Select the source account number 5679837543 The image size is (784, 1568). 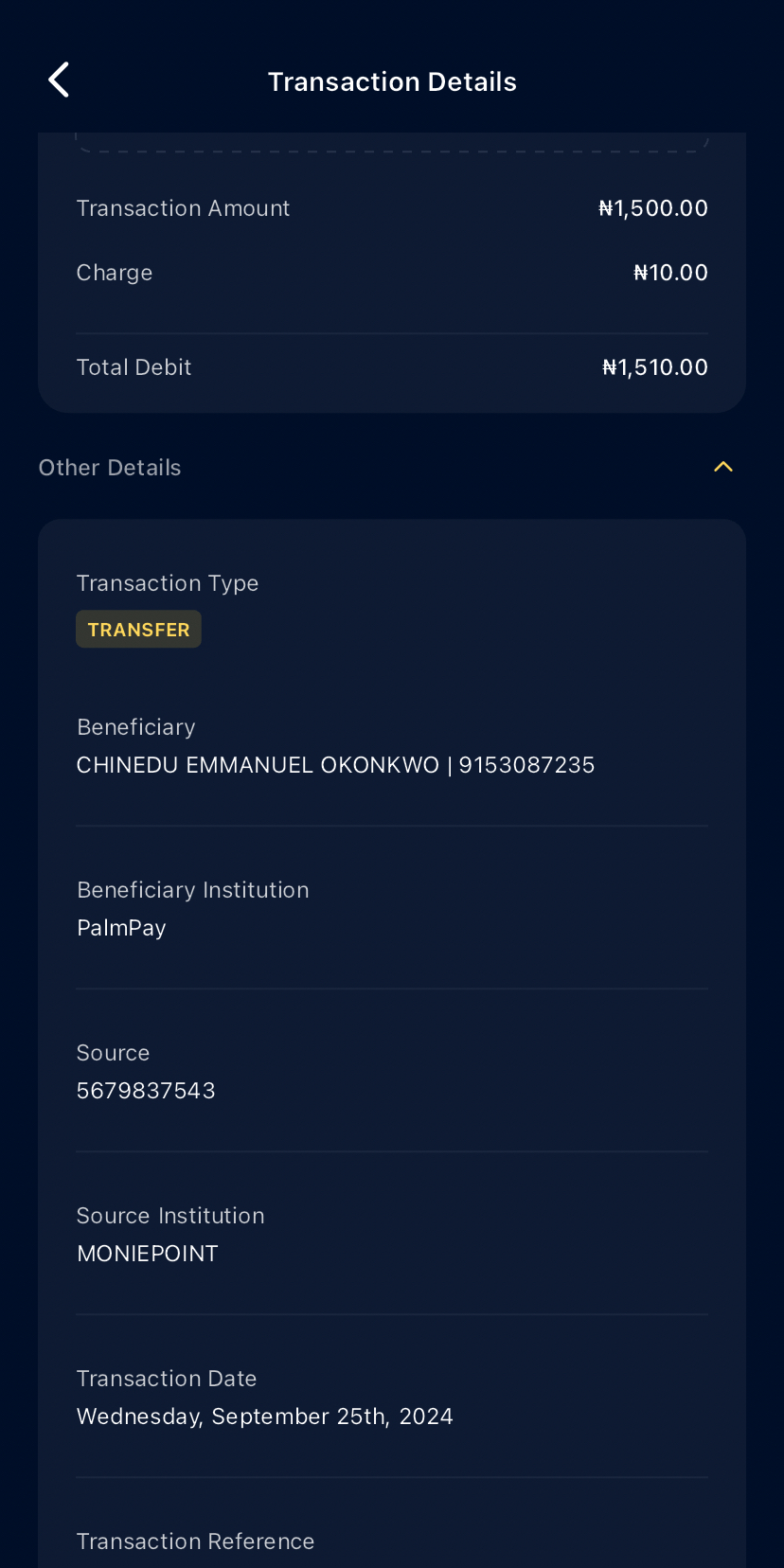146,1091
